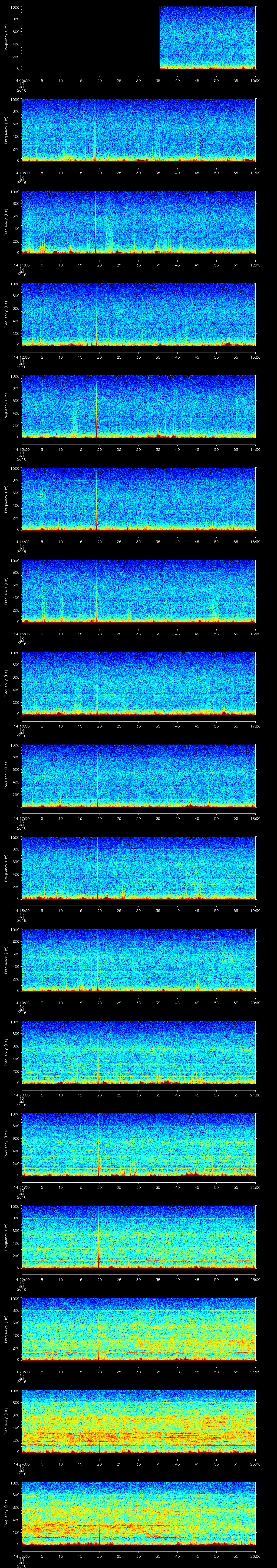This screenshot has width=277, height=1568.
Task: Click the 14:17:00 start time label
Action: coord(21,818)
